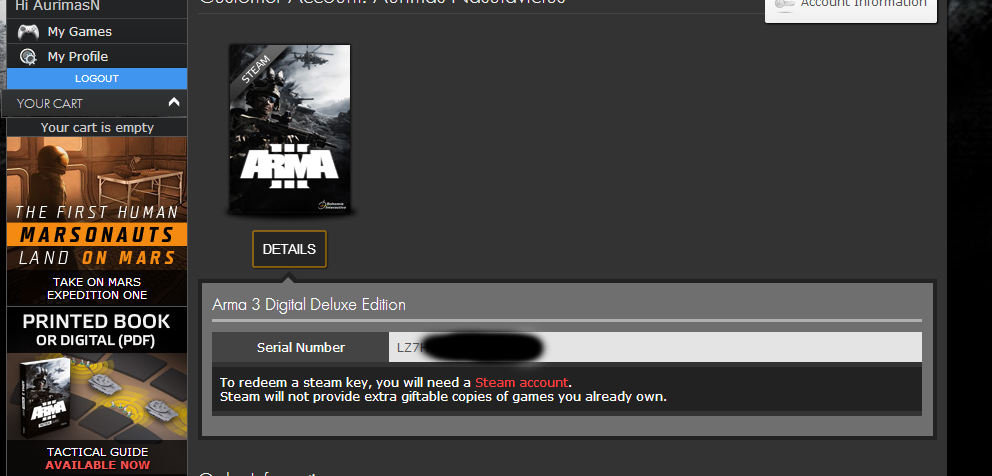Click the keys icon on Account Information
992x476 pixels.
(x=785, y=5)
